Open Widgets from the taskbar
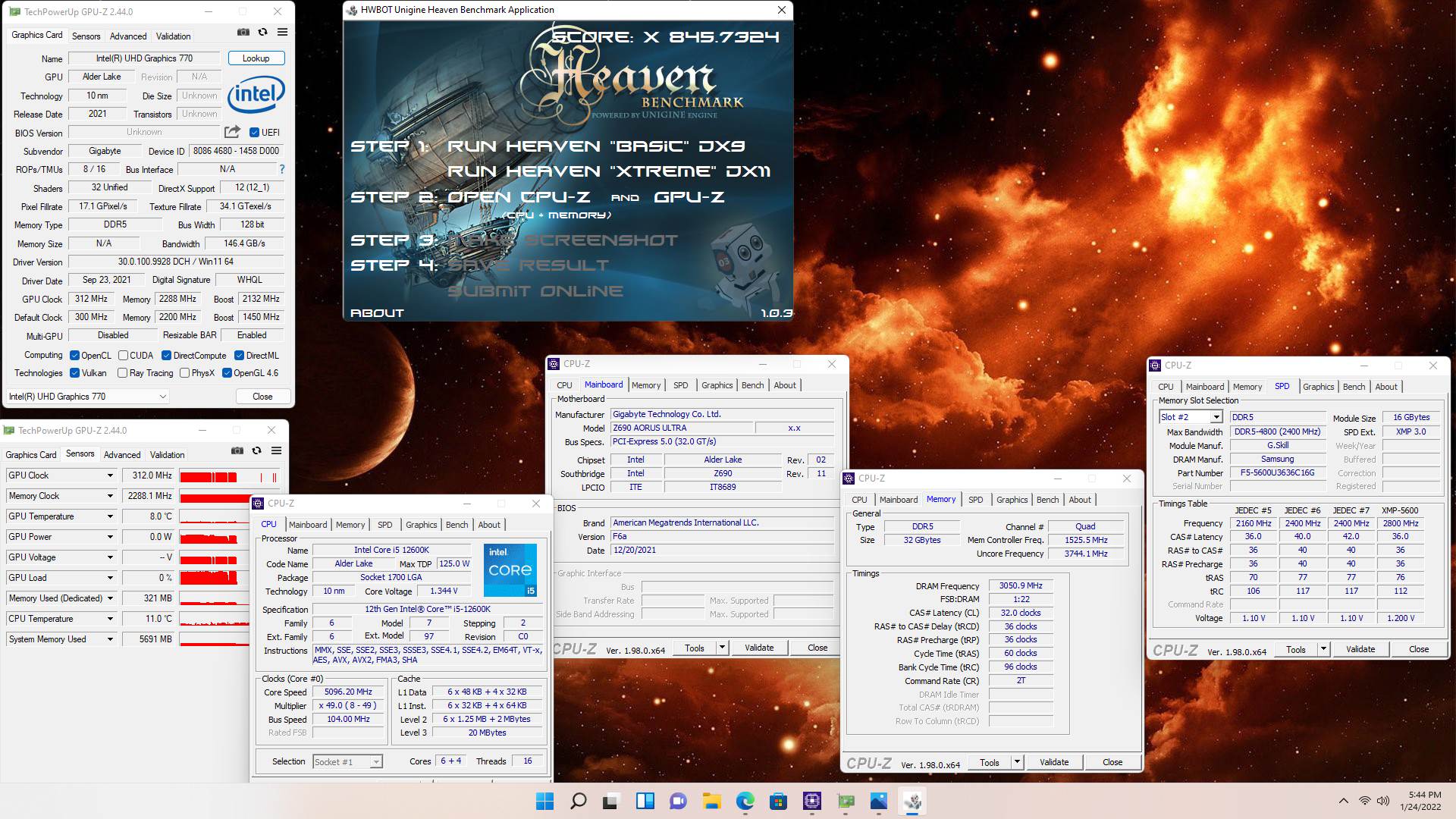The image size is (1456, 819). tap(645, 801)
